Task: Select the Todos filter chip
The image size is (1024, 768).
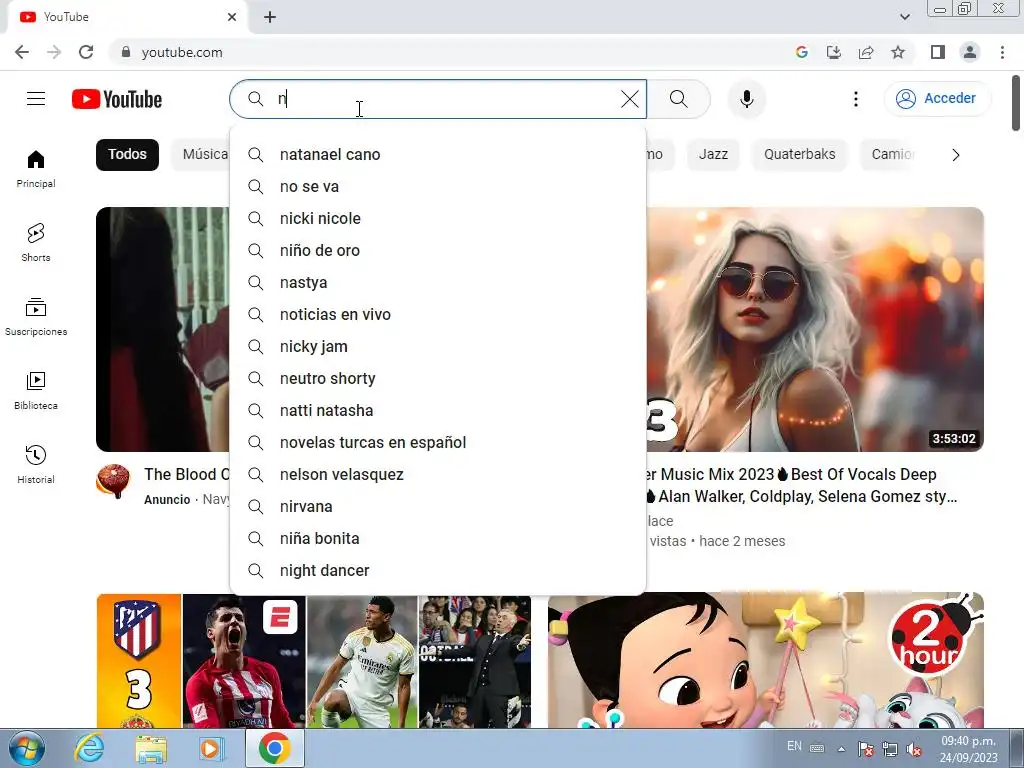Action: pos(127,155)
